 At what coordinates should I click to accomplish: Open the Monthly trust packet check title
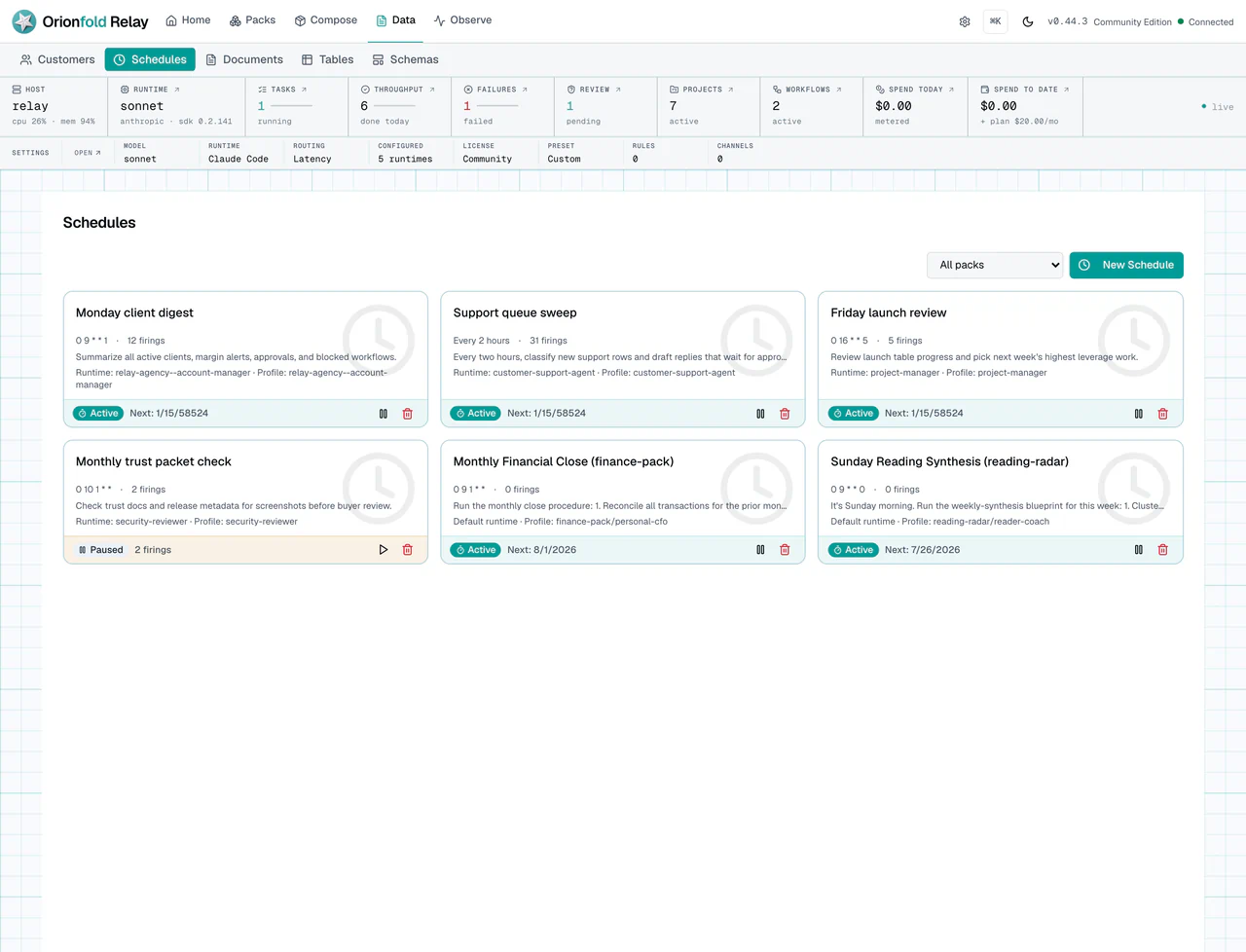[x=154, y=461]
